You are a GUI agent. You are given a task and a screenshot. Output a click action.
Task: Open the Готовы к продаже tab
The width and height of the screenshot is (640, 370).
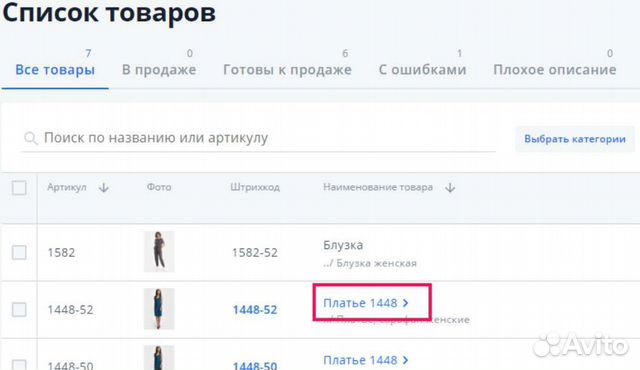pyautogui.click(x=287, y=69)
